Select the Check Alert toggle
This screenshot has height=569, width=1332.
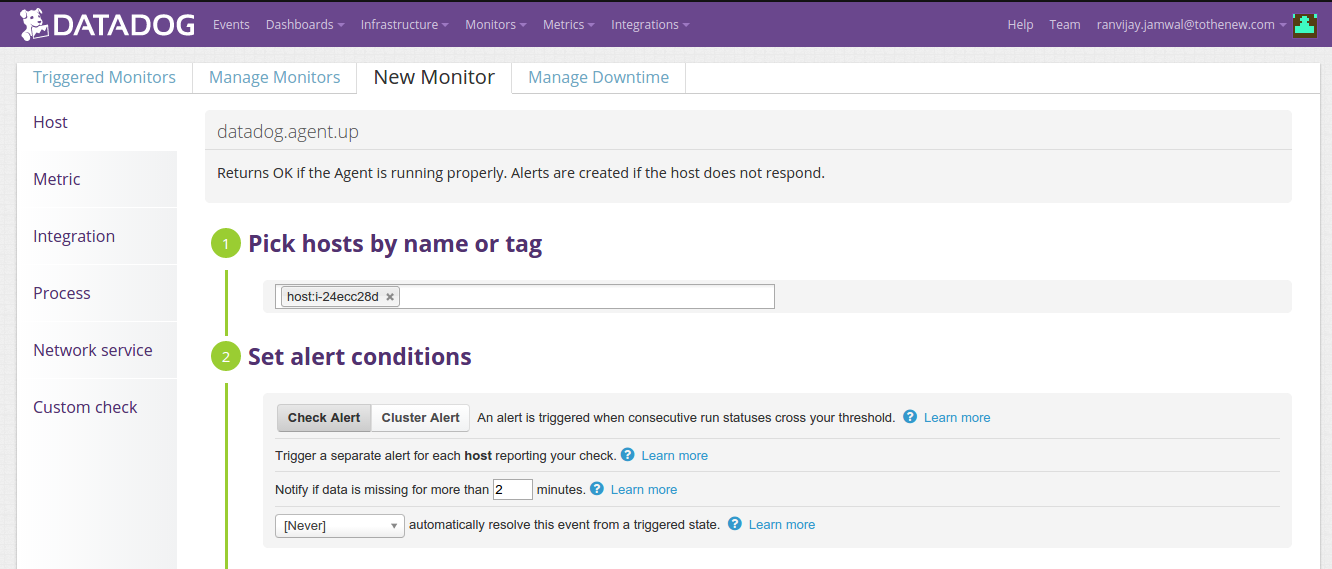click(x=324, y=418)
